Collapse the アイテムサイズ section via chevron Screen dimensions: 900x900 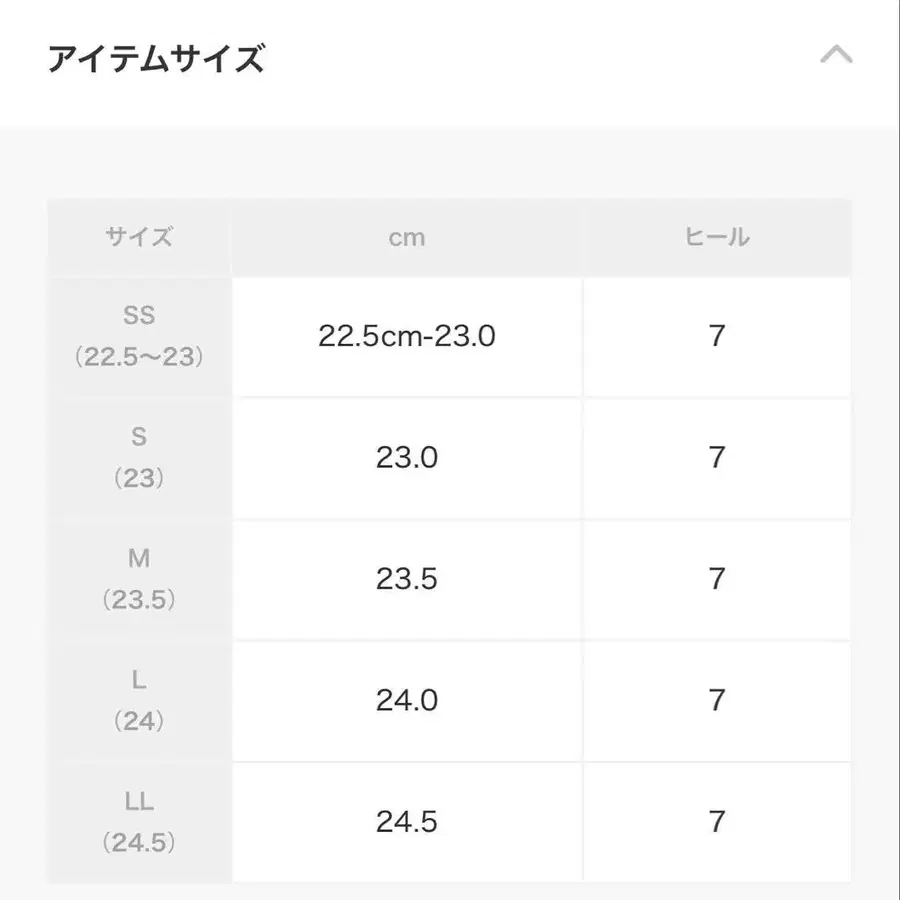(836, 57)
